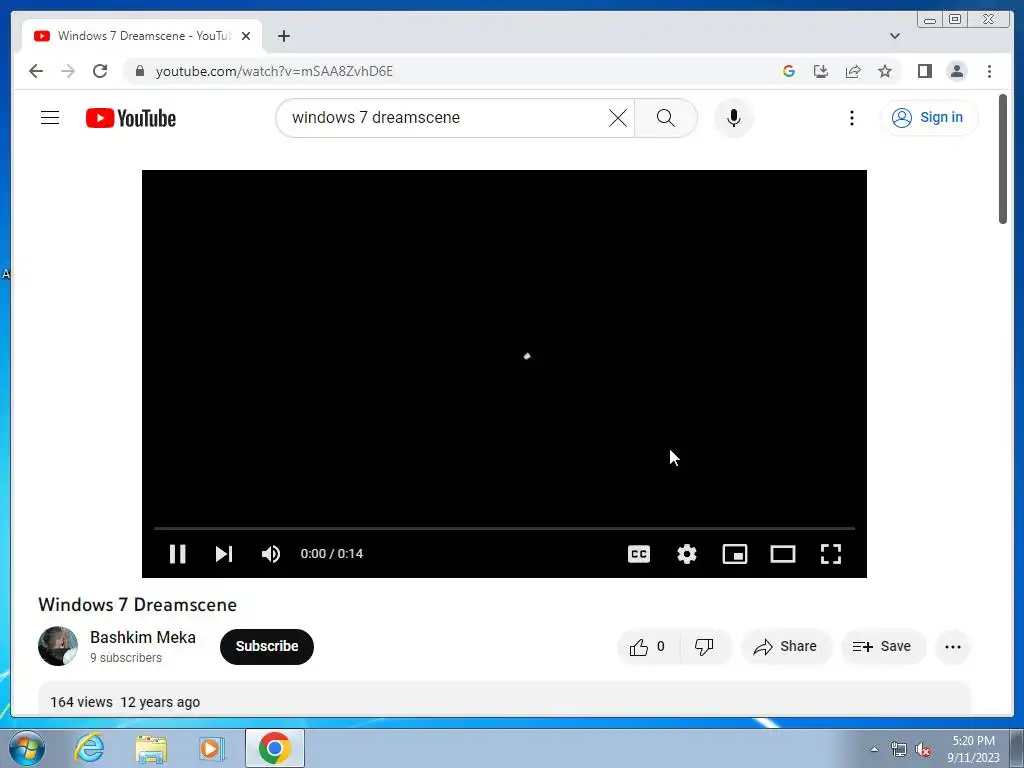Share this page from address bar
This screenshot has height=768, width=1024.
(x=853, y=71)
